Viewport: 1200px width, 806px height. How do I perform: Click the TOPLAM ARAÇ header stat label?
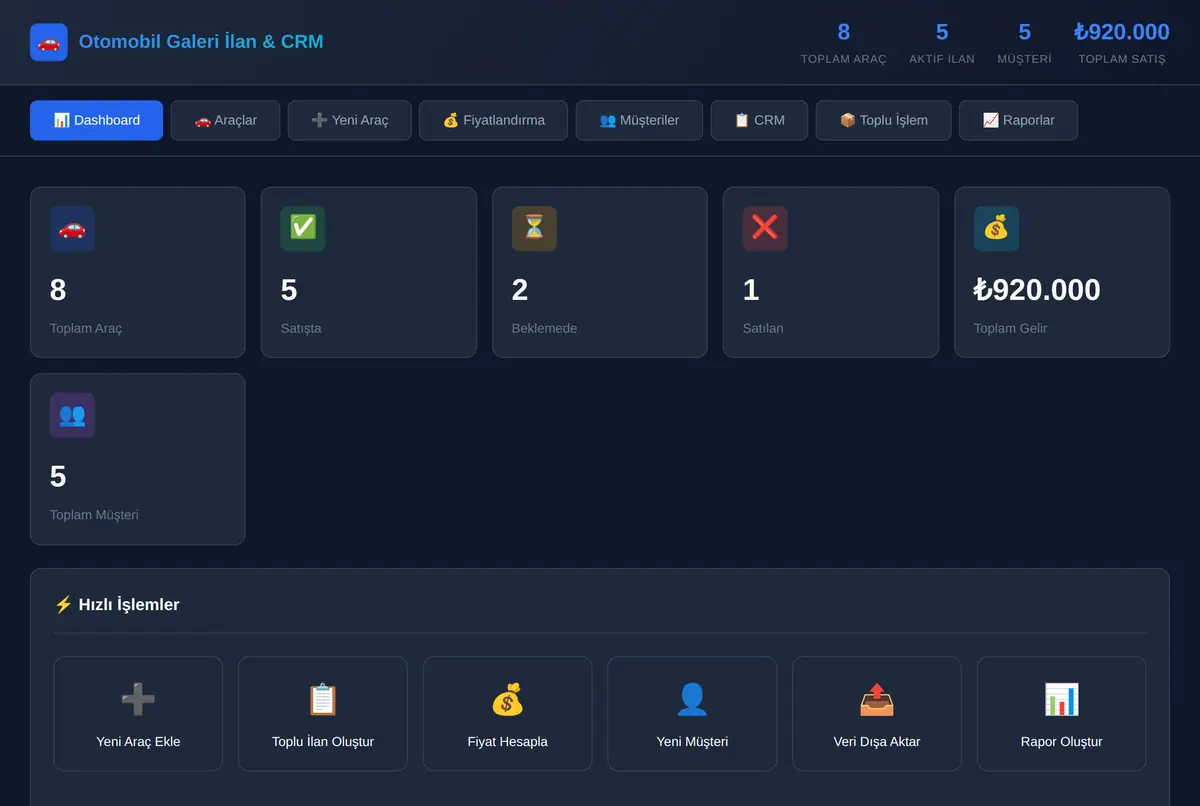tap(844, 59)
